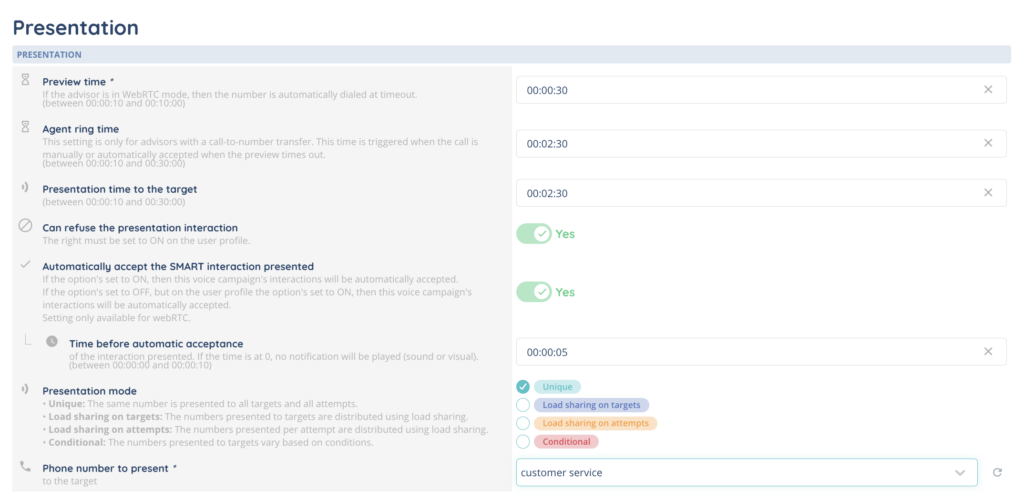Click the prohibited icon beside Can refuse

tap(26, 226)
